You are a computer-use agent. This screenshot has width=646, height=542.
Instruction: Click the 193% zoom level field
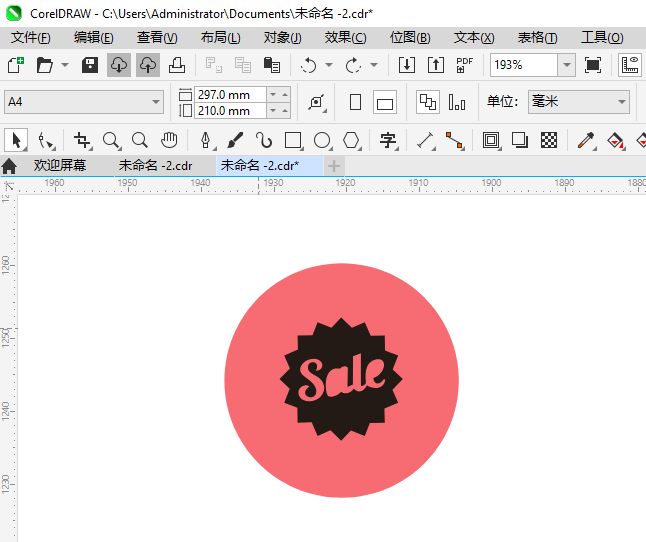coord(524,65)
